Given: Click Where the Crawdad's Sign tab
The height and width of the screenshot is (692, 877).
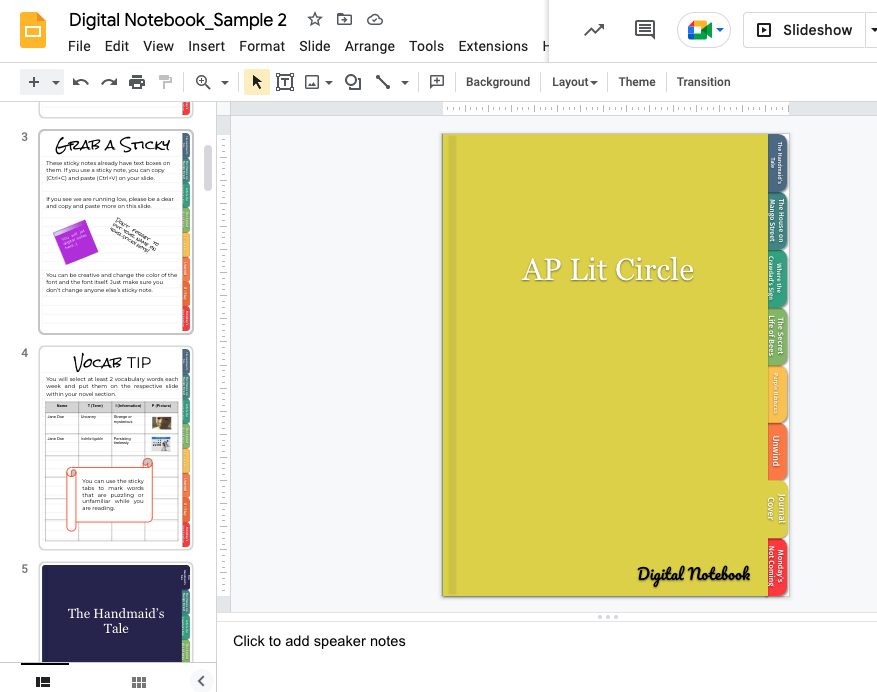Looking at the screenshot, I should point(777,278).
